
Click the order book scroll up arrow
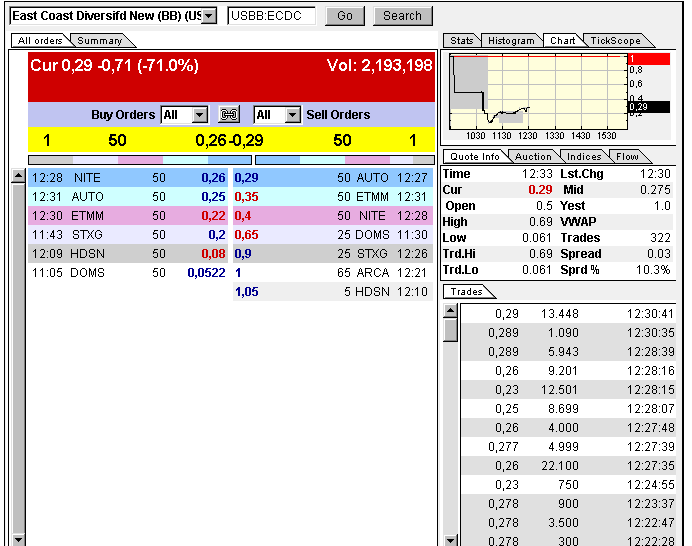18,177
